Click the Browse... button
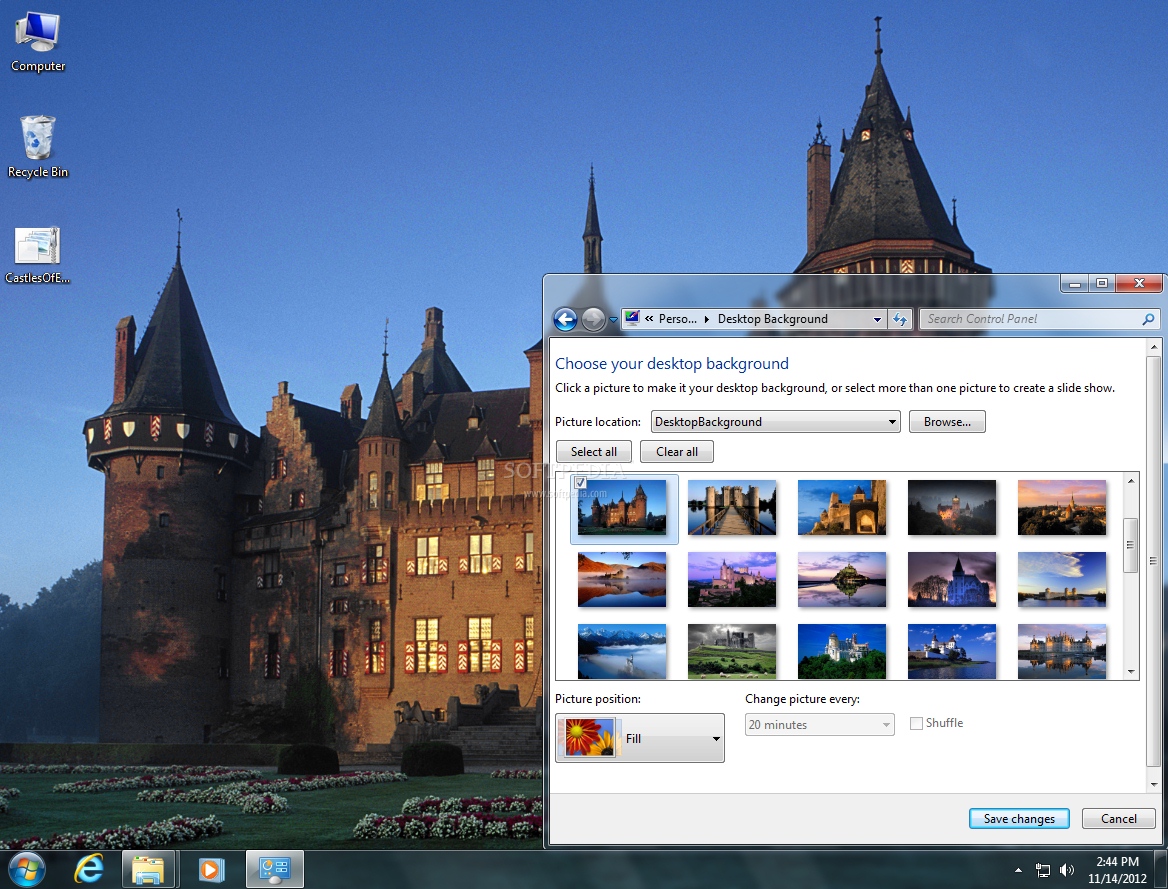 pos(947,422)
